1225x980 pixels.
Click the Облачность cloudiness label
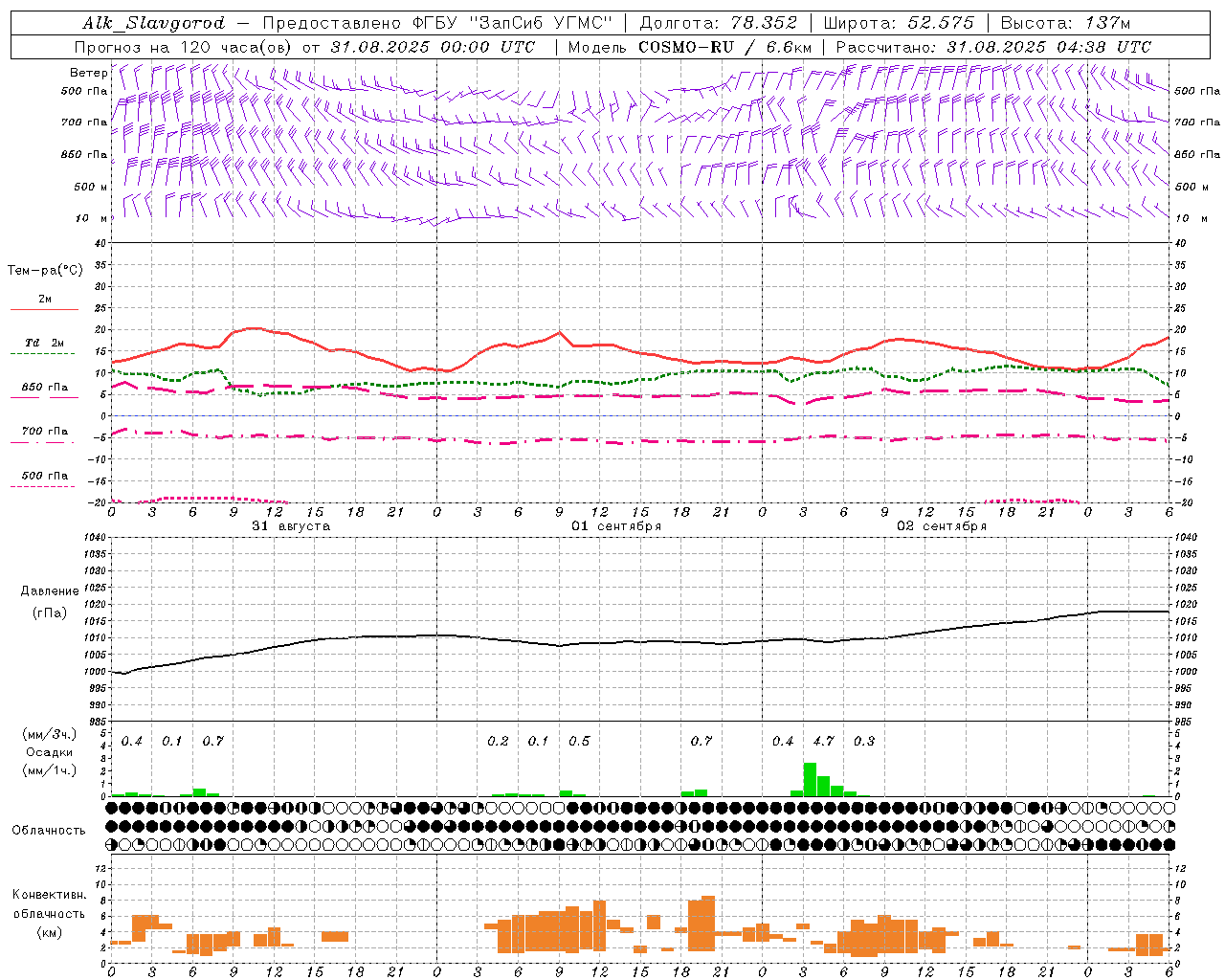click(x=49, y=830)
